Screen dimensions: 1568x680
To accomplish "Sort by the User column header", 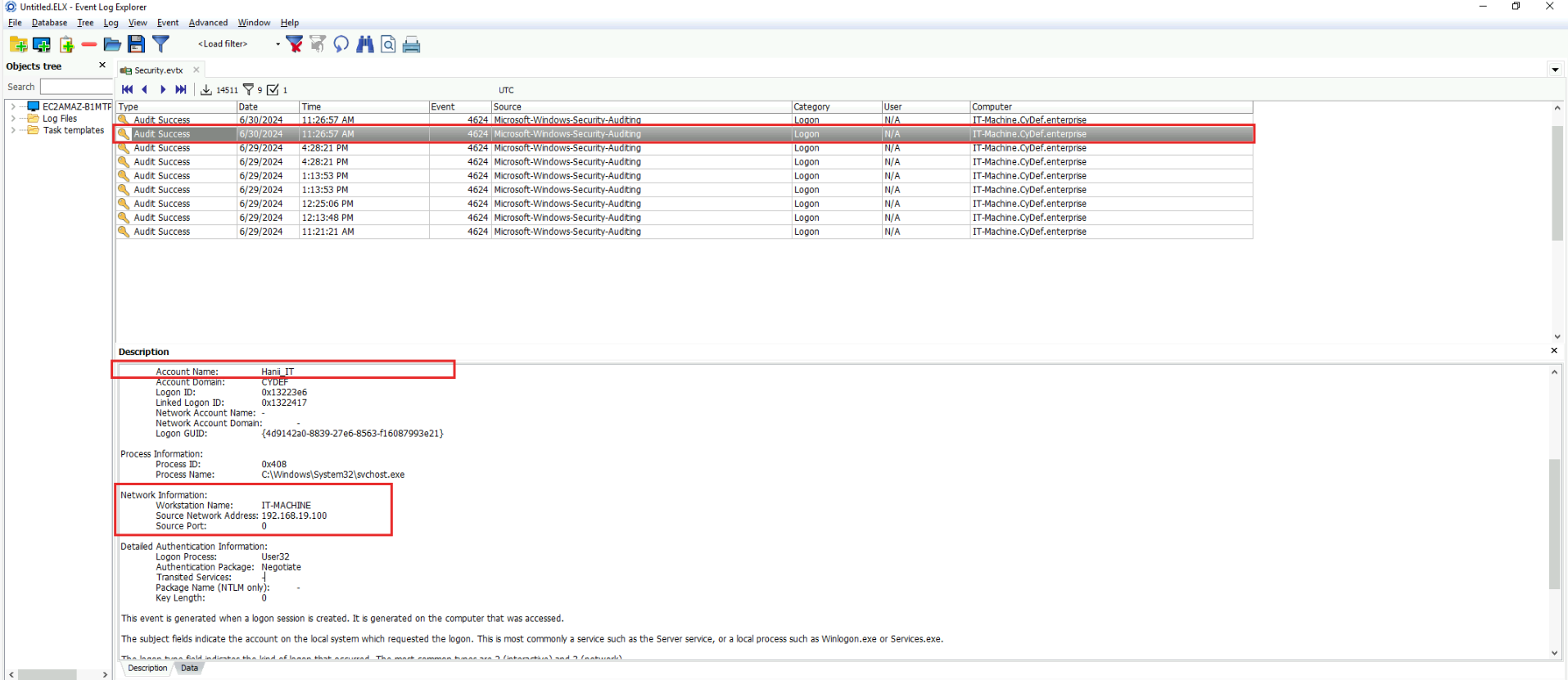I will (x=925, y=107).
